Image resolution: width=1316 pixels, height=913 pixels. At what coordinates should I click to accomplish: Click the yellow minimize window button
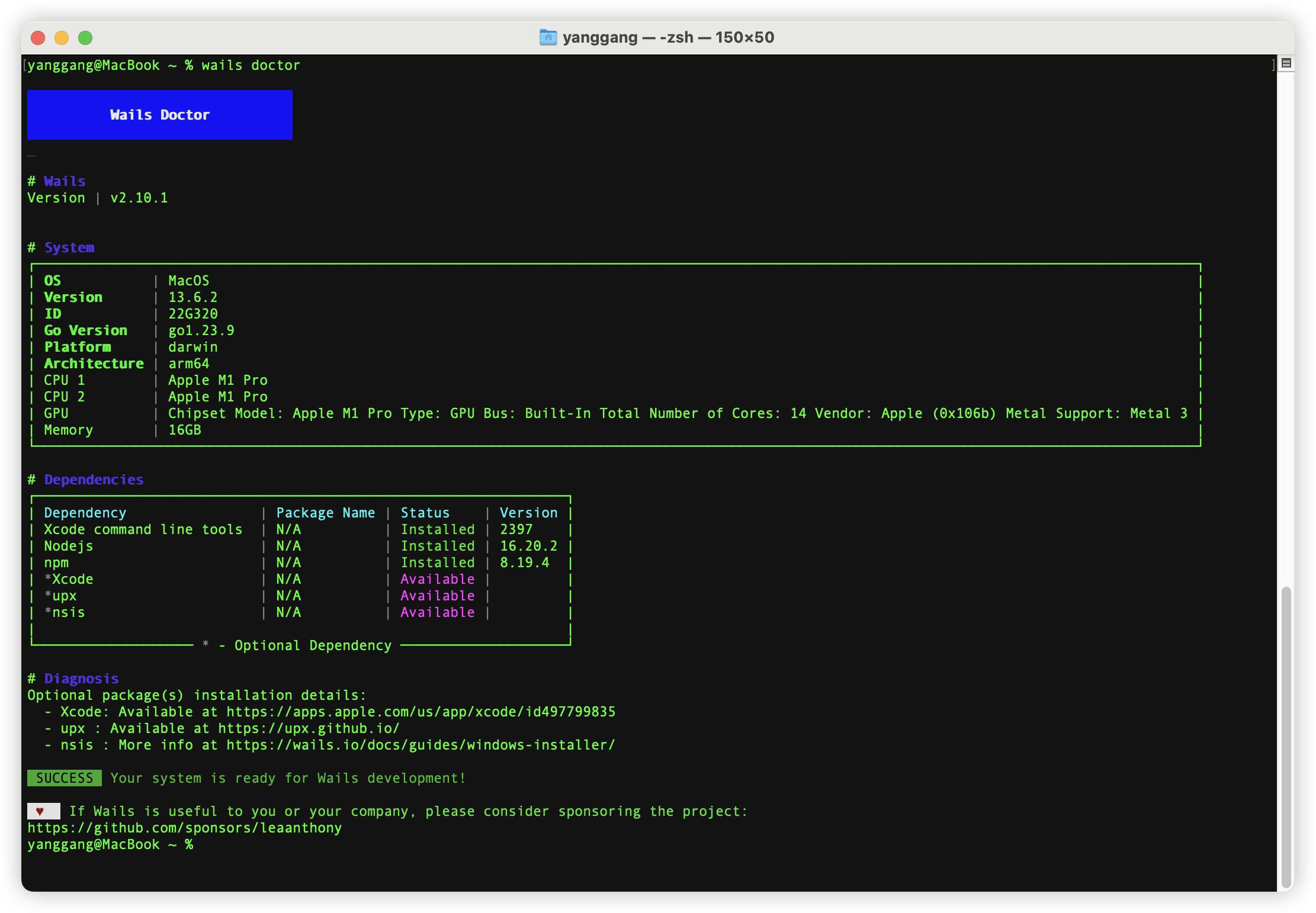62,38
